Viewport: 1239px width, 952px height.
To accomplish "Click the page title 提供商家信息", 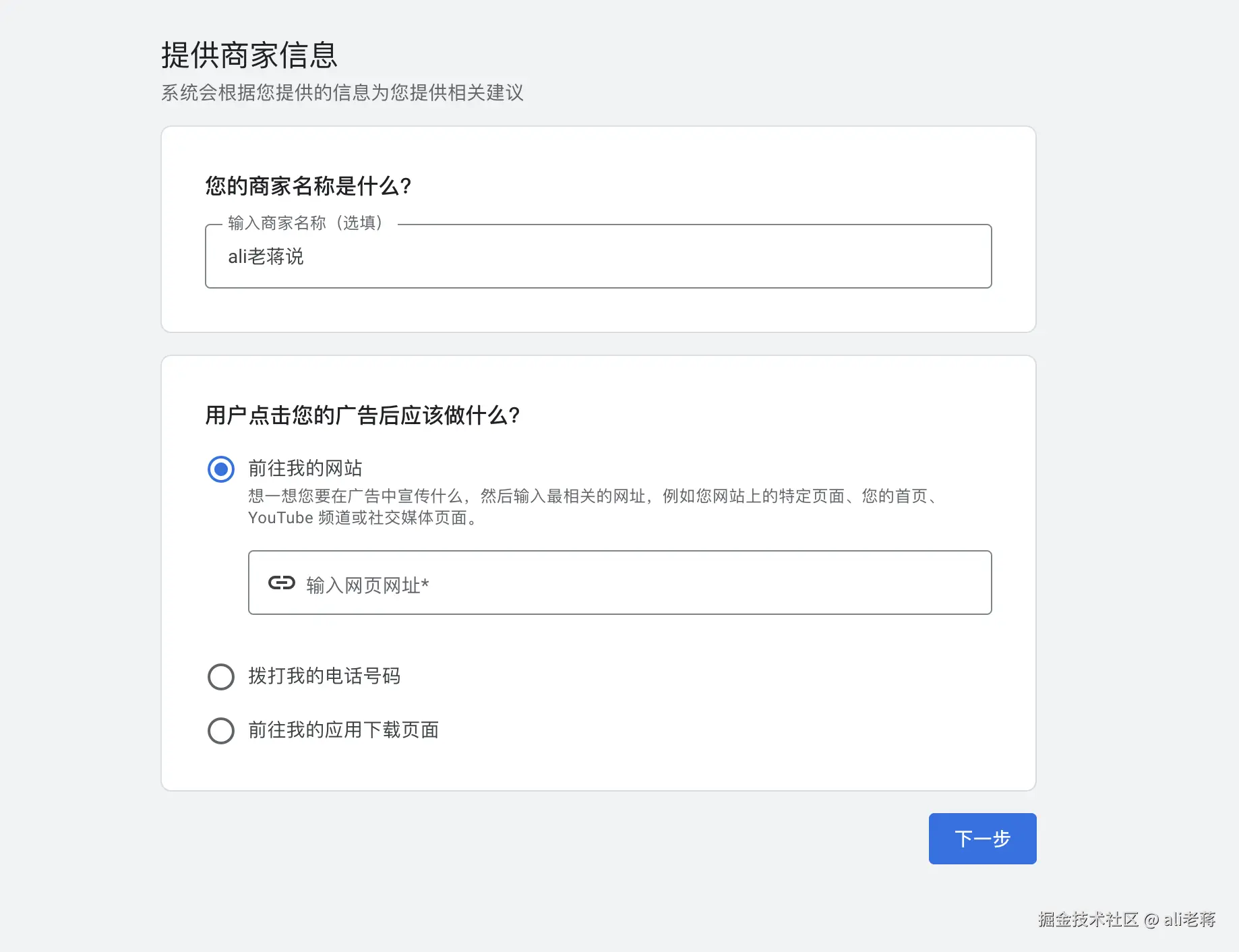I will pos(249,55).
